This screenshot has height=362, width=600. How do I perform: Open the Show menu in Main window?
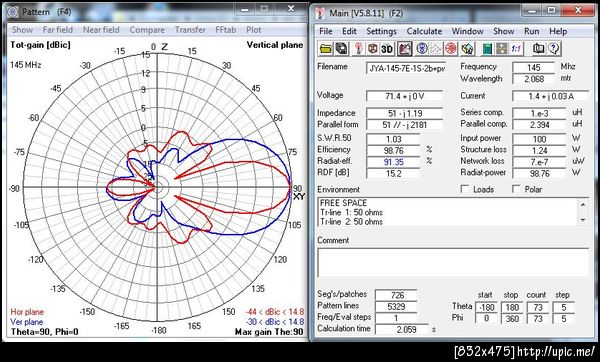(504, 31)
